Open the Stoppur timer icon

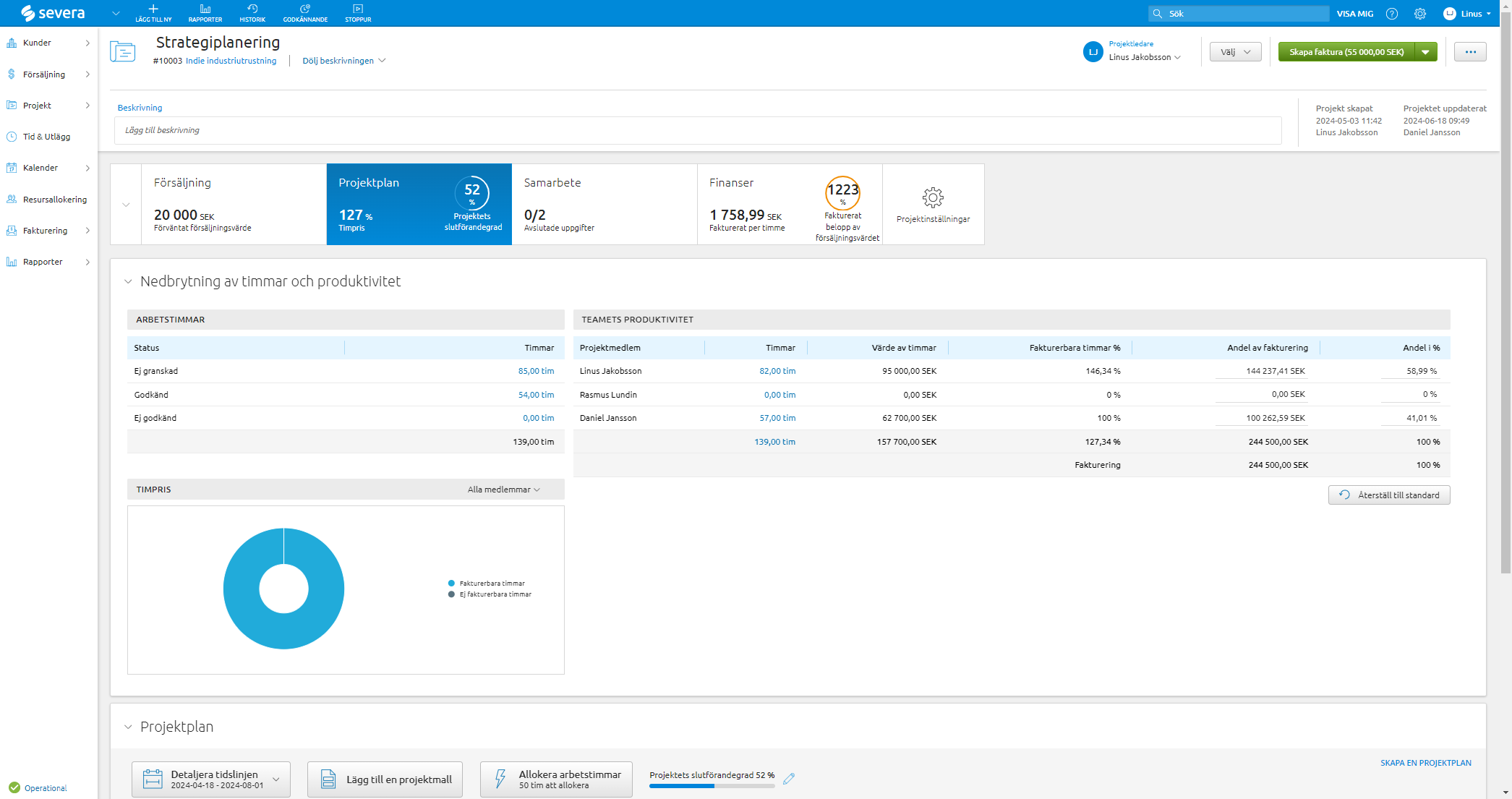[x=358, y=9]
